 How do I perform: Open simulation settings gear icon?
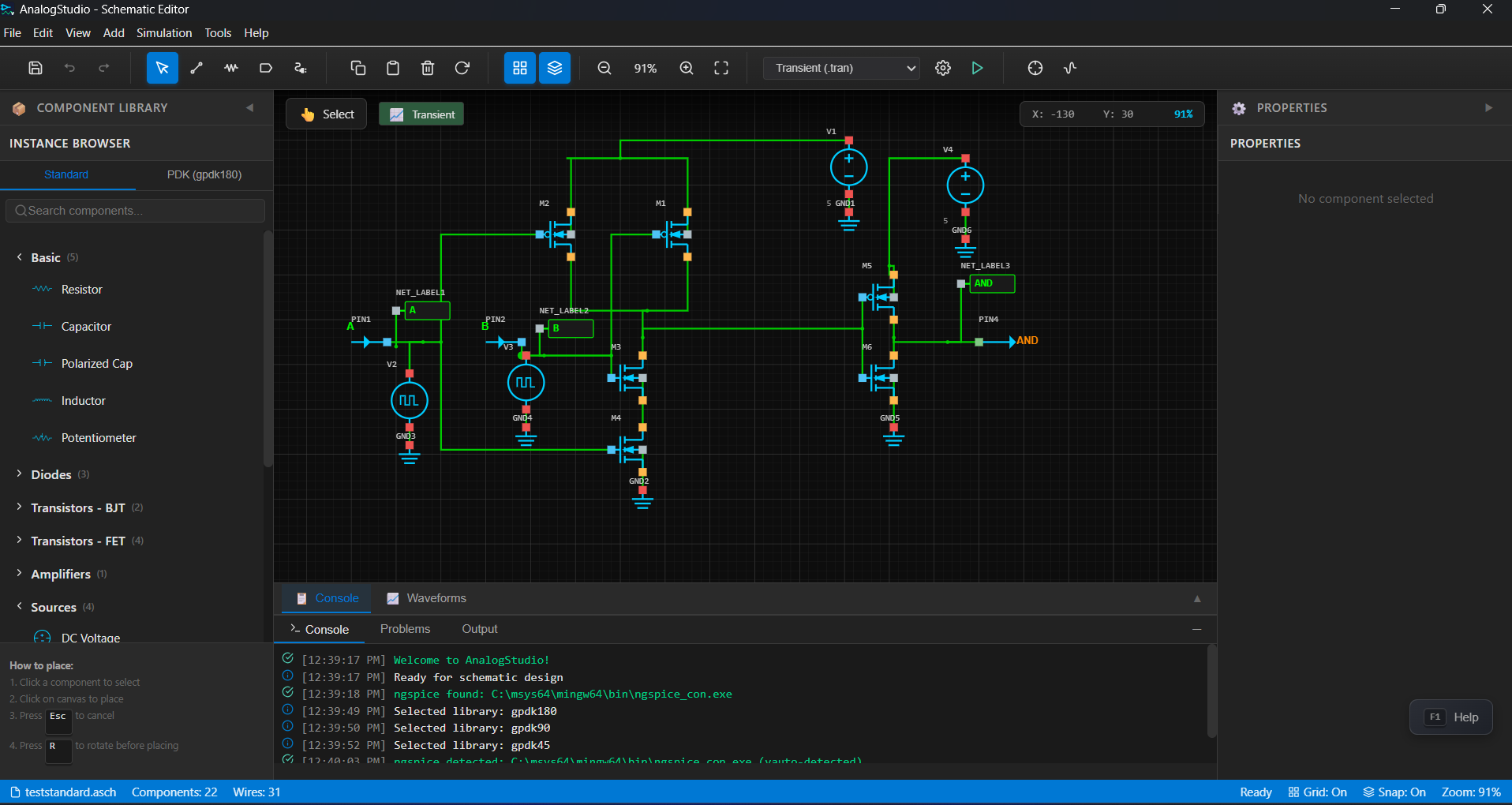943,68
